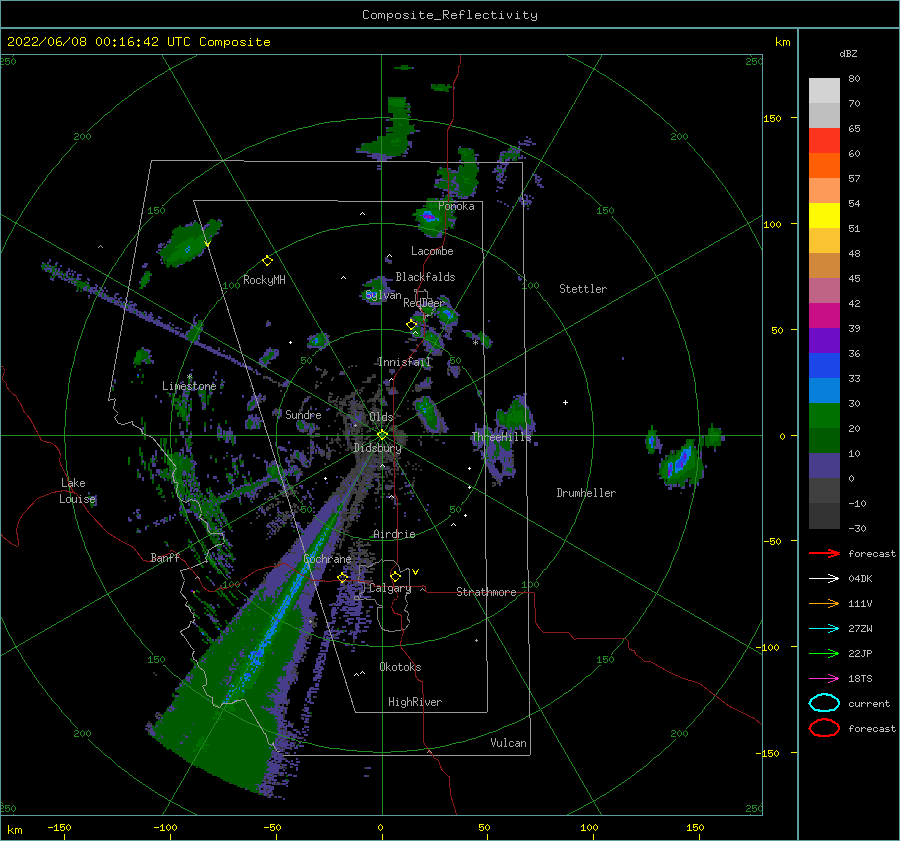Select the yellow diamond marker below Cochrane
This screenshot has height=841, width=900.
coord(343,577)
